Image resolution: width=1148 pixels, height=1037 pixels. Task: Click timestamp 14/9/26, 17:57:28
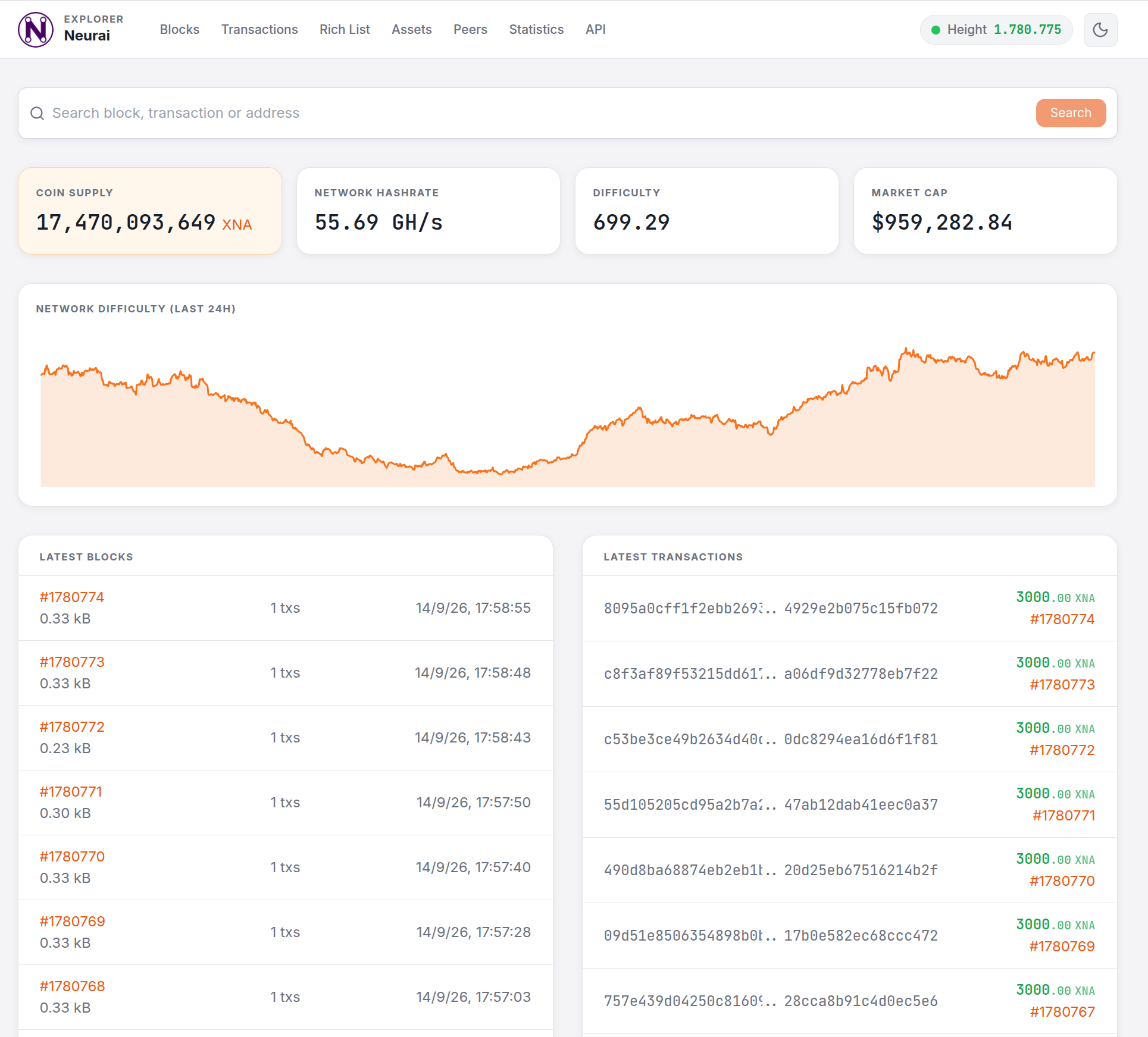pos(473,932)
